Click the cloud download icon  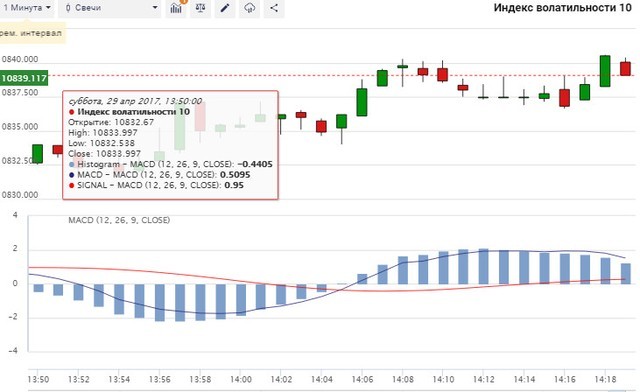pyautogui.click(x=249, y=8)
